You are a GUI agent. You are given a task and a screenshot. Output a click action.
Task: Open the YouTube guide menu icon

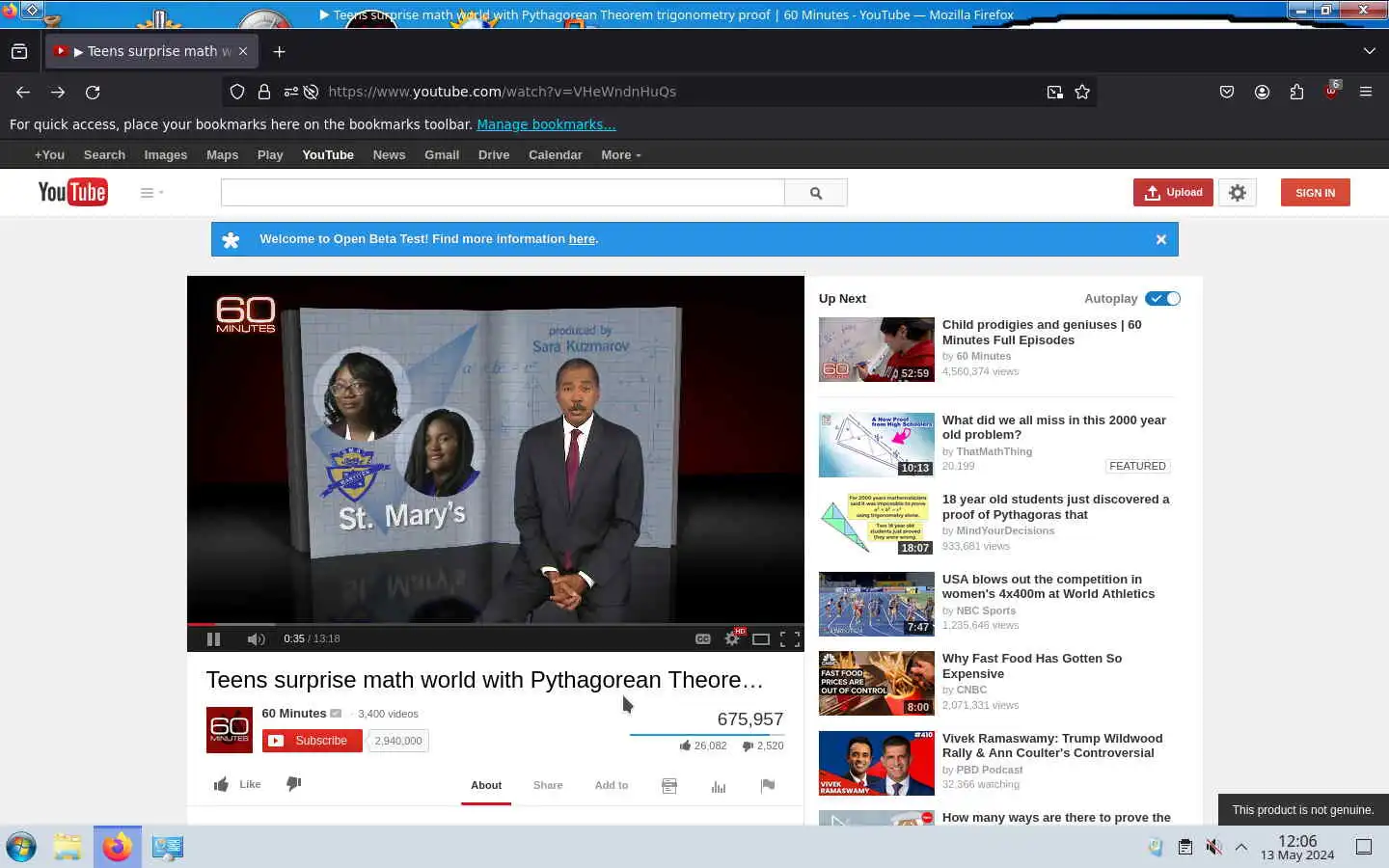151,193
